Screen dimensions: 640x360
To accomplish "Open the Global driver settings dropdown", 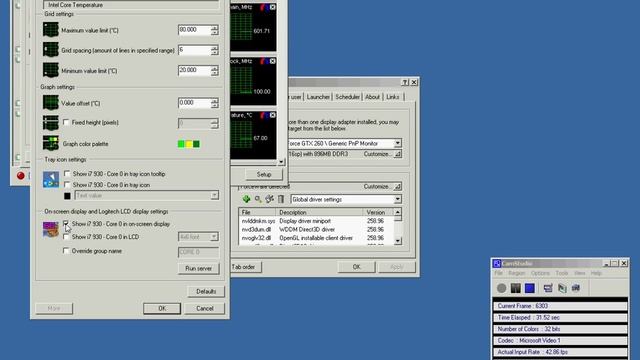I will pyautogui.click(x=397, y=199).
